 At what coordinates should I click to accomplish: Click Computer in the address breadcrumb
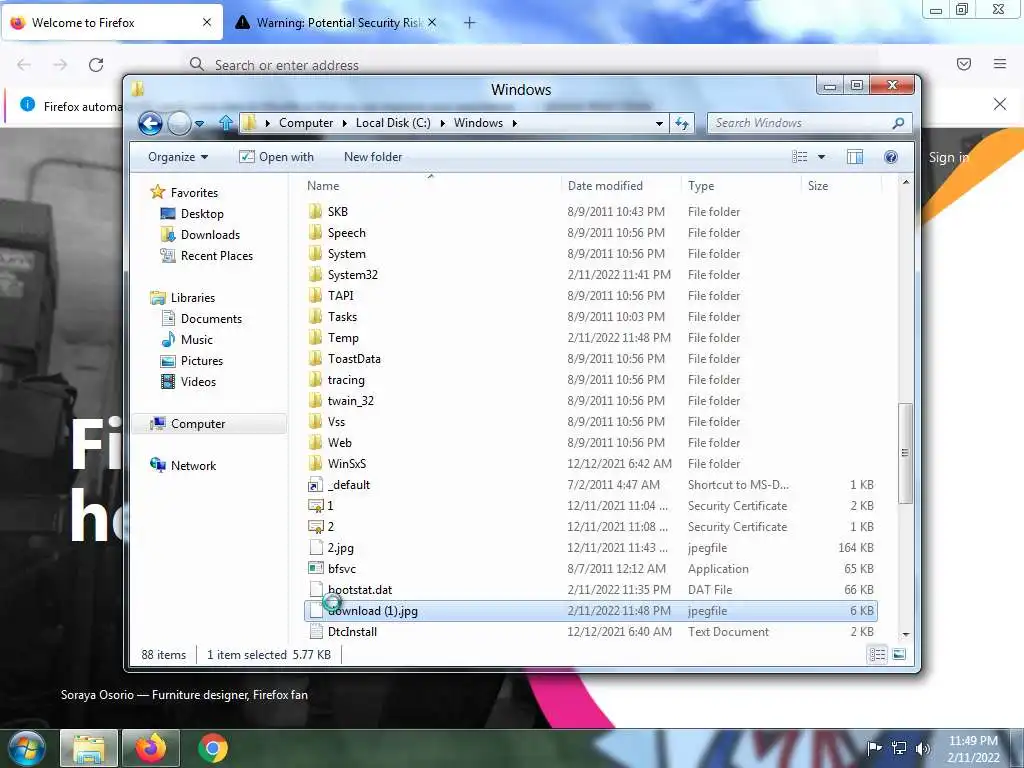(306, 123)
